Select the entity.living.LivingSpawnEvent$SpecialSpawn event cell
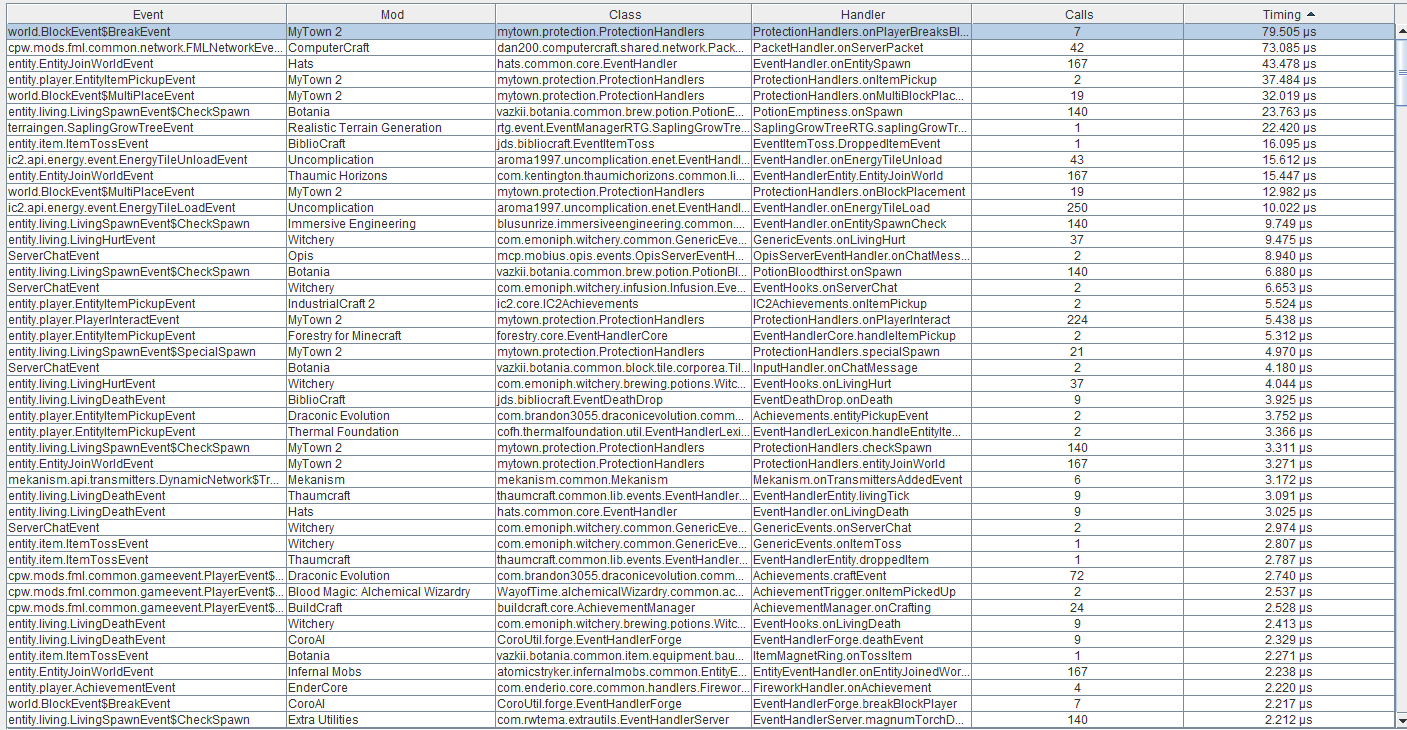 [146, 352]
